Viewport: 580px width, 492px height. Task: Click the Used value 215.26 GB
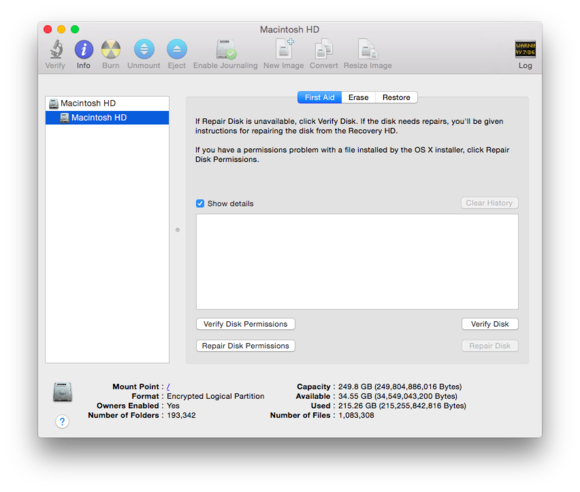pyautogui.click(x=402, y=406)
